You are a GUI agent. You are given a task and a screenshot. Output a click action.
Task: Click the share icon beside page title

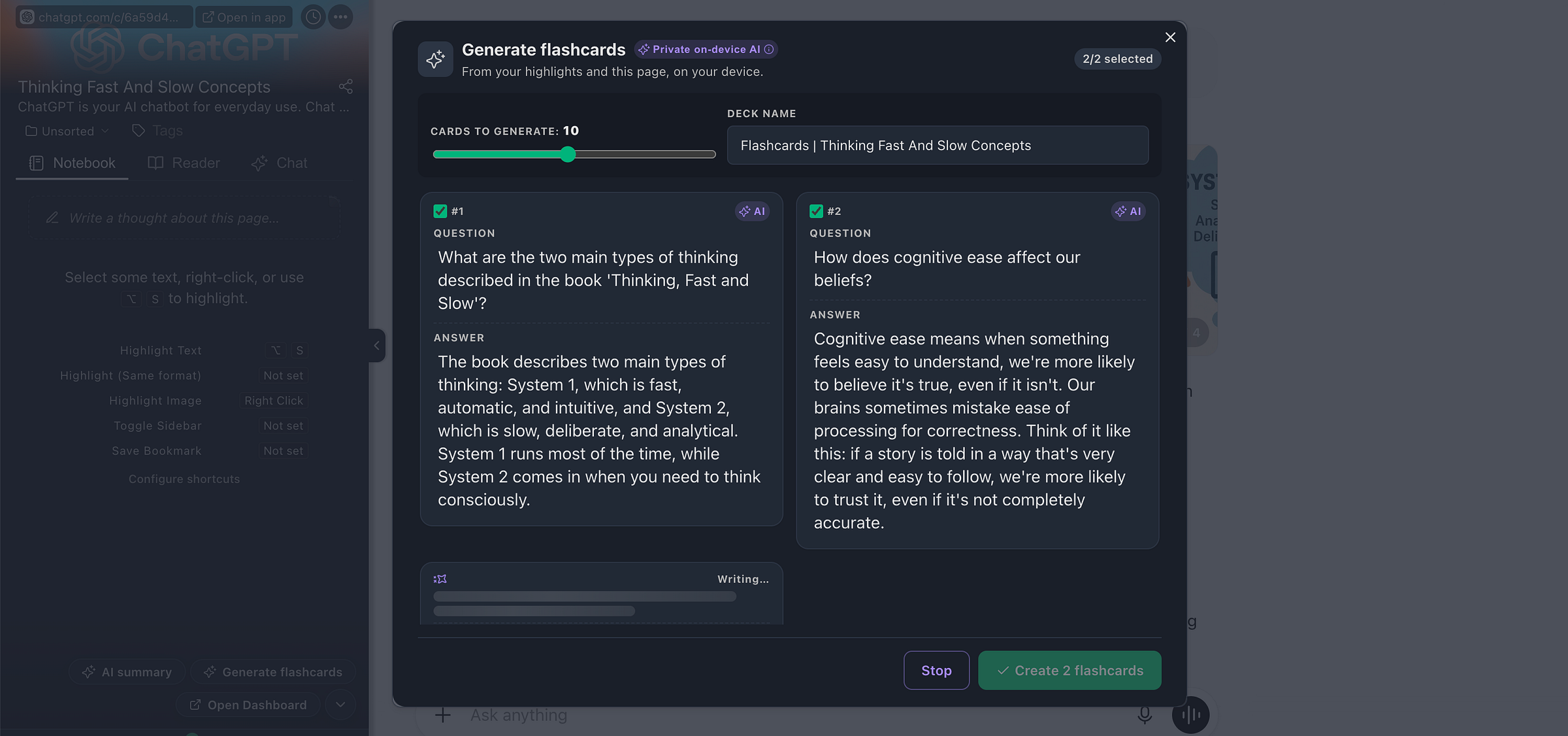[346, 86]
